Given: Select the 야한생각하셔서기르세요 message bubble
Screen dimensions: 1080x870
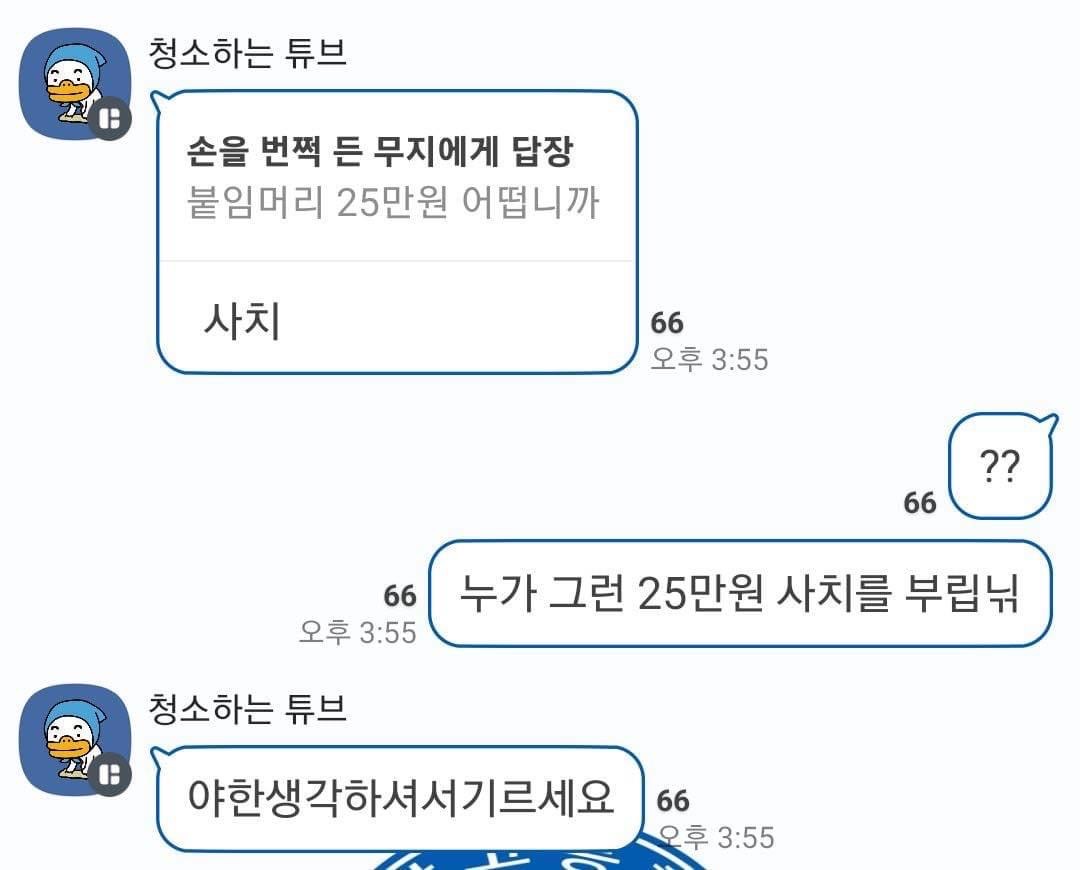Looking at the screenshot, I should [x=399, y=798].
